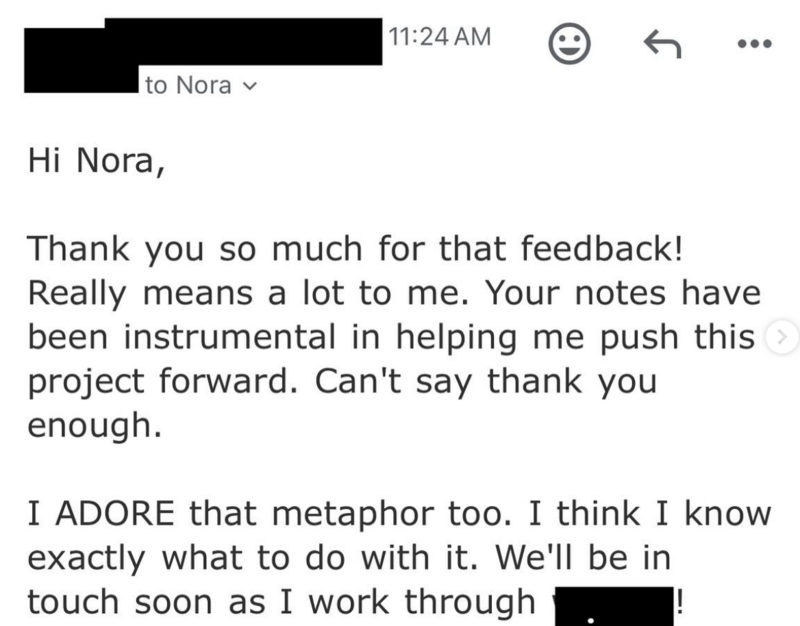The height and width of the screenshot is (626, 800).
Task: Add an emoji reaction to this email
Action: pos(569,44)
